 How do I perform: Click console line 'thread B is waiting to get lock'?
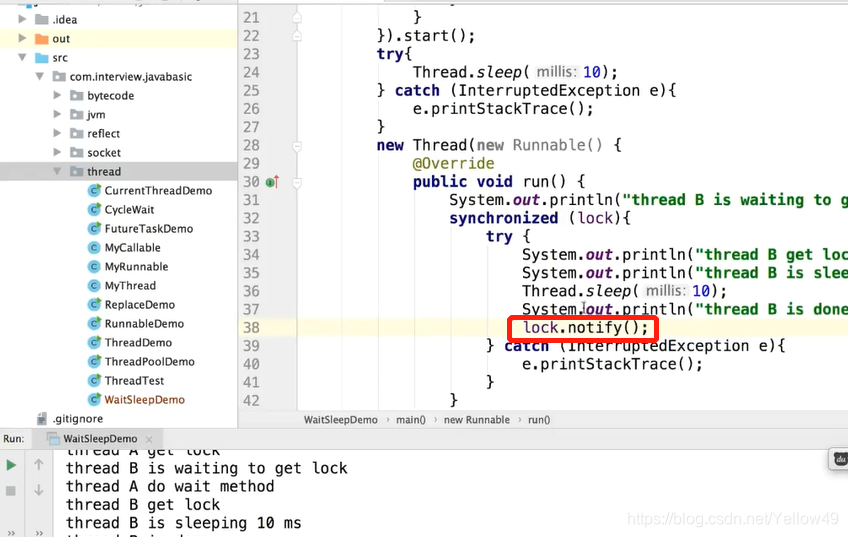(x=207, y=468)
